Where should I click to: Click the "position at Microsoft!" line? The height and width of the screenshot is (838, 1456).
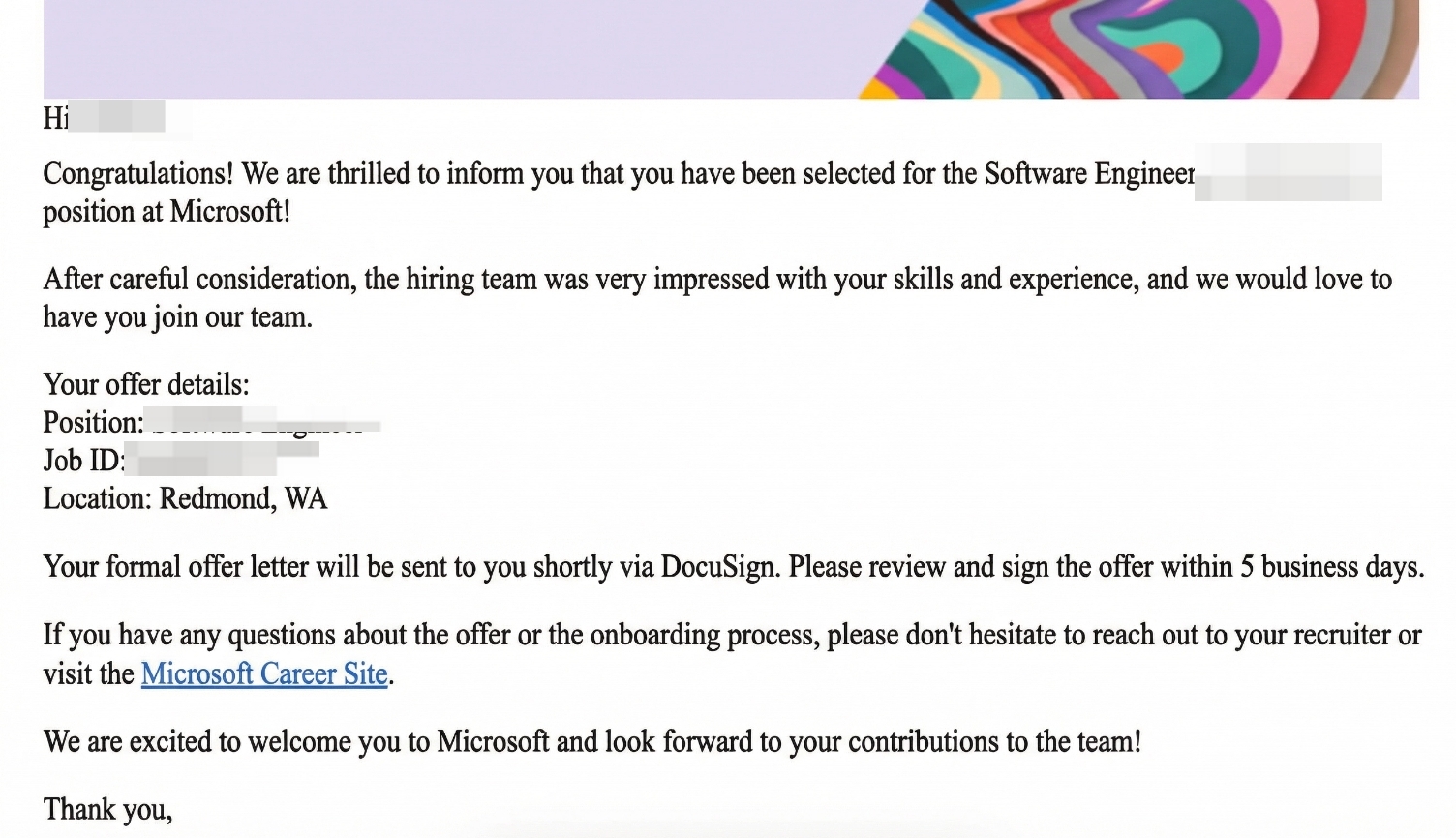tap(167, 211)
